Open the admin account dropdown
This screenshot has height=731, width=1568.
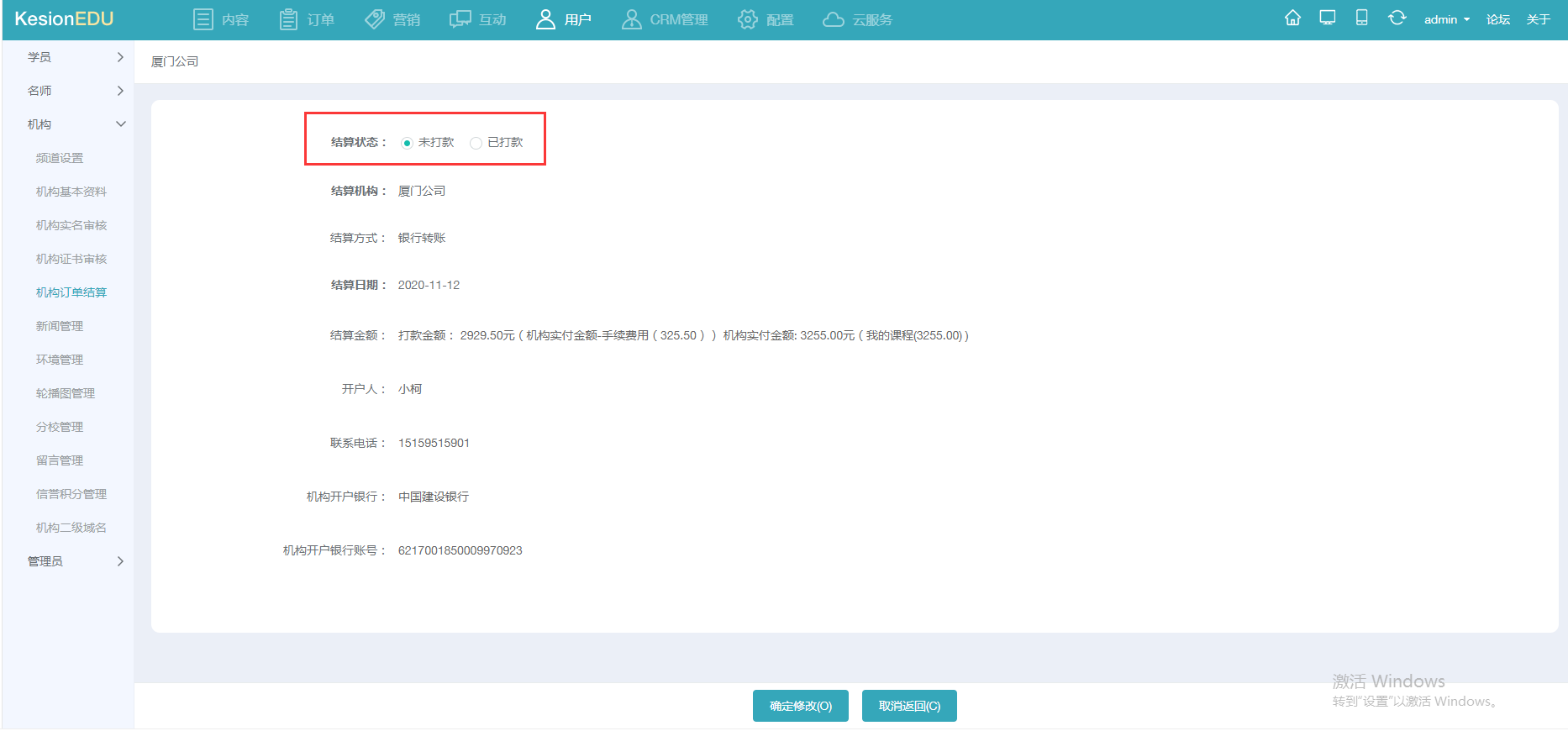point(1446,19)
